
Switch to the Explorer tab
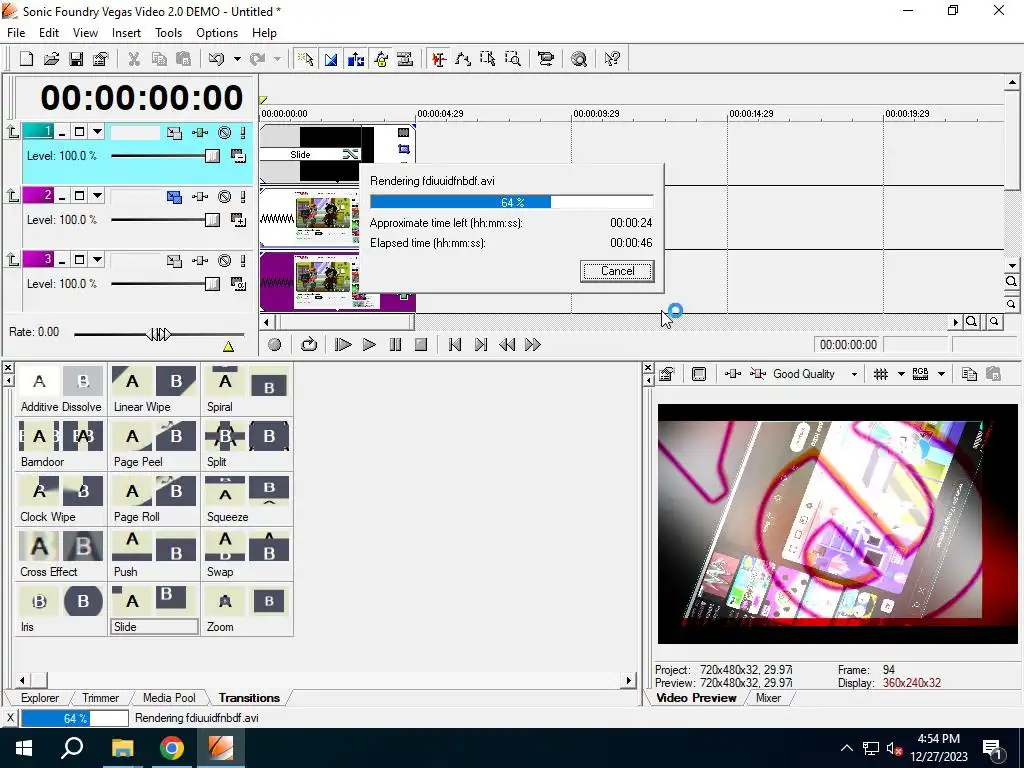point(39,697)
